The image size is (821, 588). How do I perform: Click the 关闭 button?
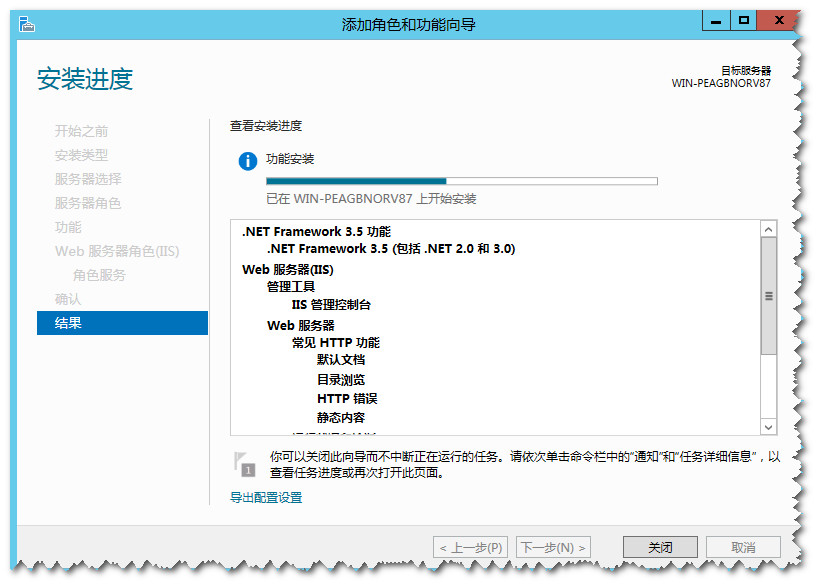pyautogui.click(x=660, y=547)
